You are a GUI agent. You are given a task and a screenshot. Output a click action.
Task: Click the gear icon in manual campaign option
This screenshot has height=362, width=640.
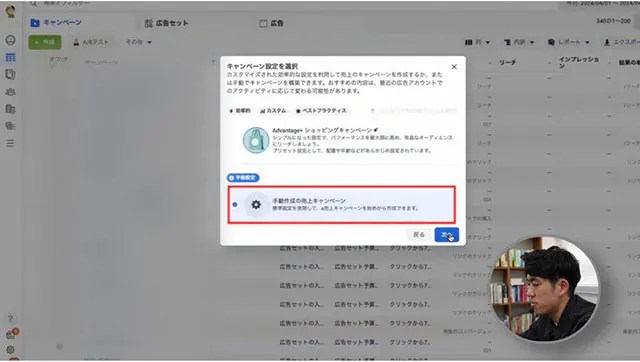click(x=256, y=204)
